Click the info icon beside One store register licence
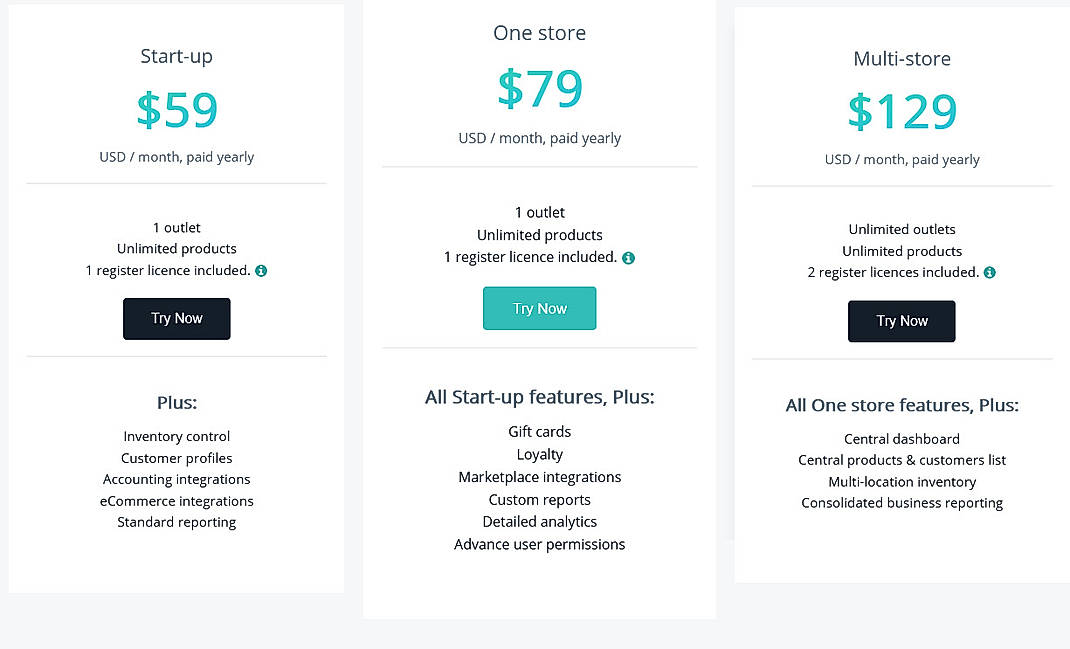 (x=628, y=257)
